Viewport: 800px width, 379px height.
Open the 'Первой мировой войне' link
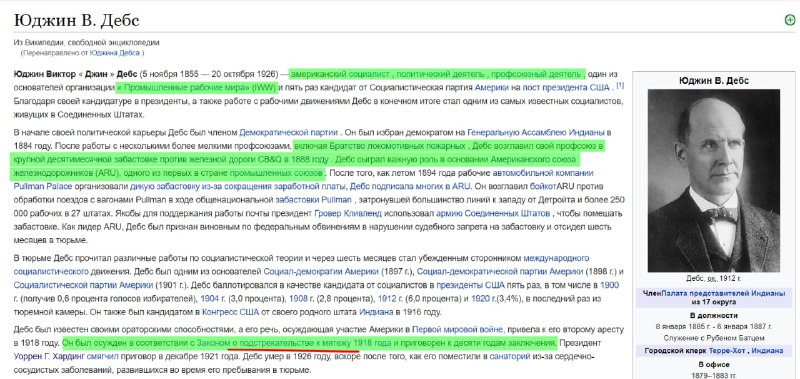coord(458,330)
